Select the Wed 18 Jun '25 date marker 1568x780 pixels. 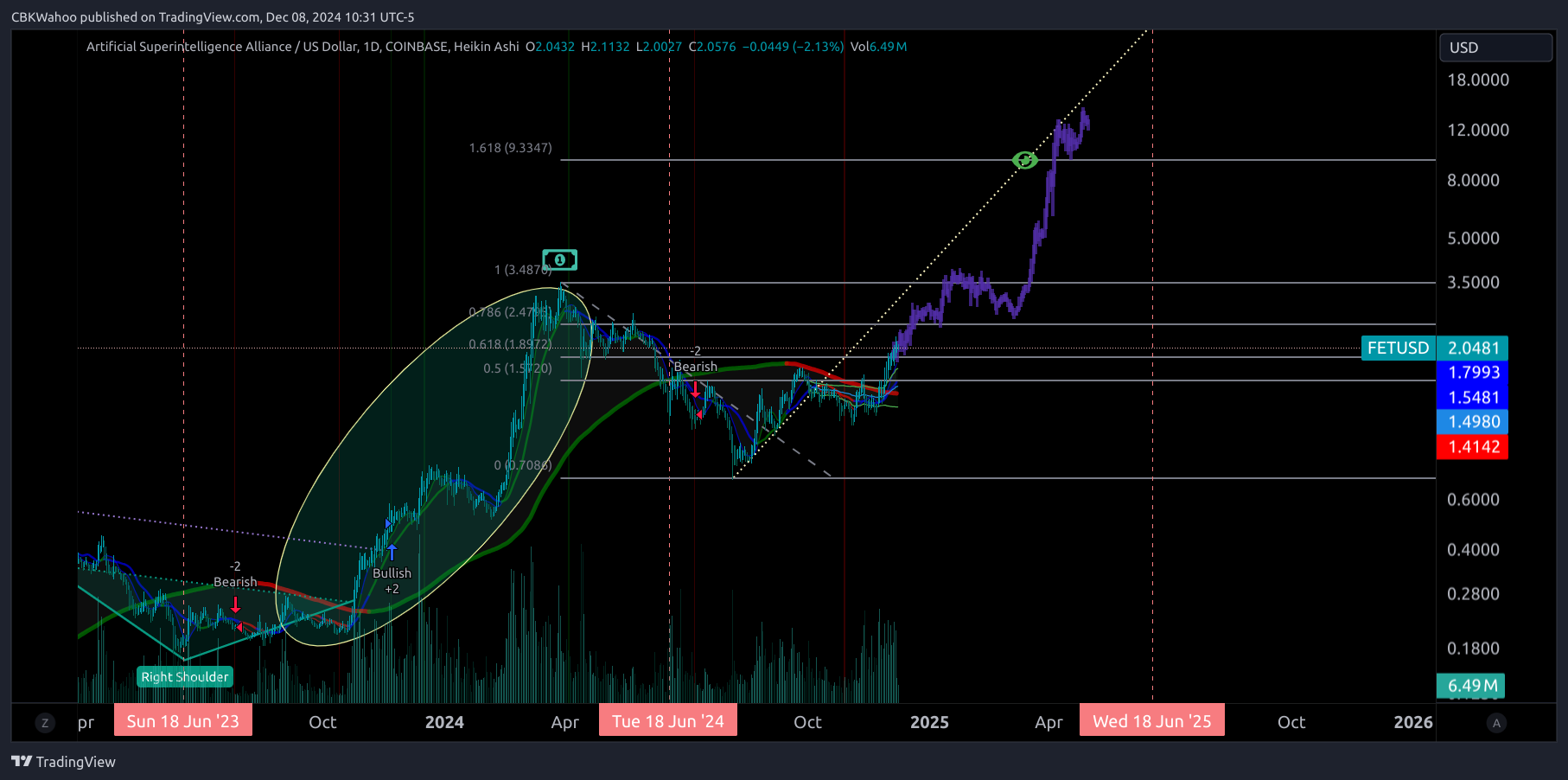pos(1152,721)
